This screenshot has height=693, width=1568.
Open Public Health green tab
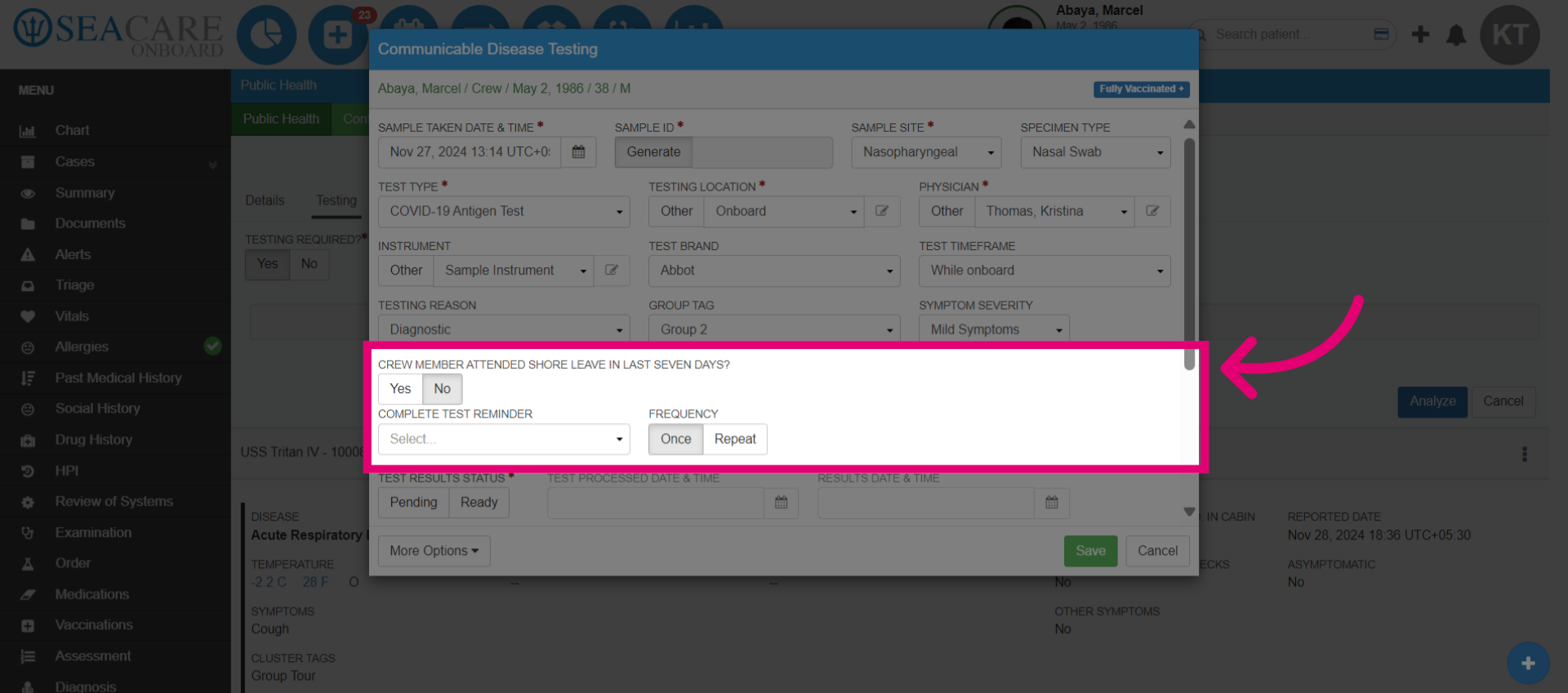tap(281, 119)
